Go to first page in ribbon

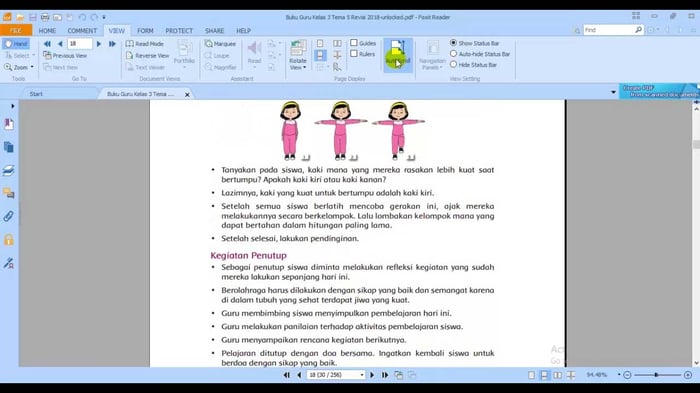pyautogui.click(x=47, y=44)
